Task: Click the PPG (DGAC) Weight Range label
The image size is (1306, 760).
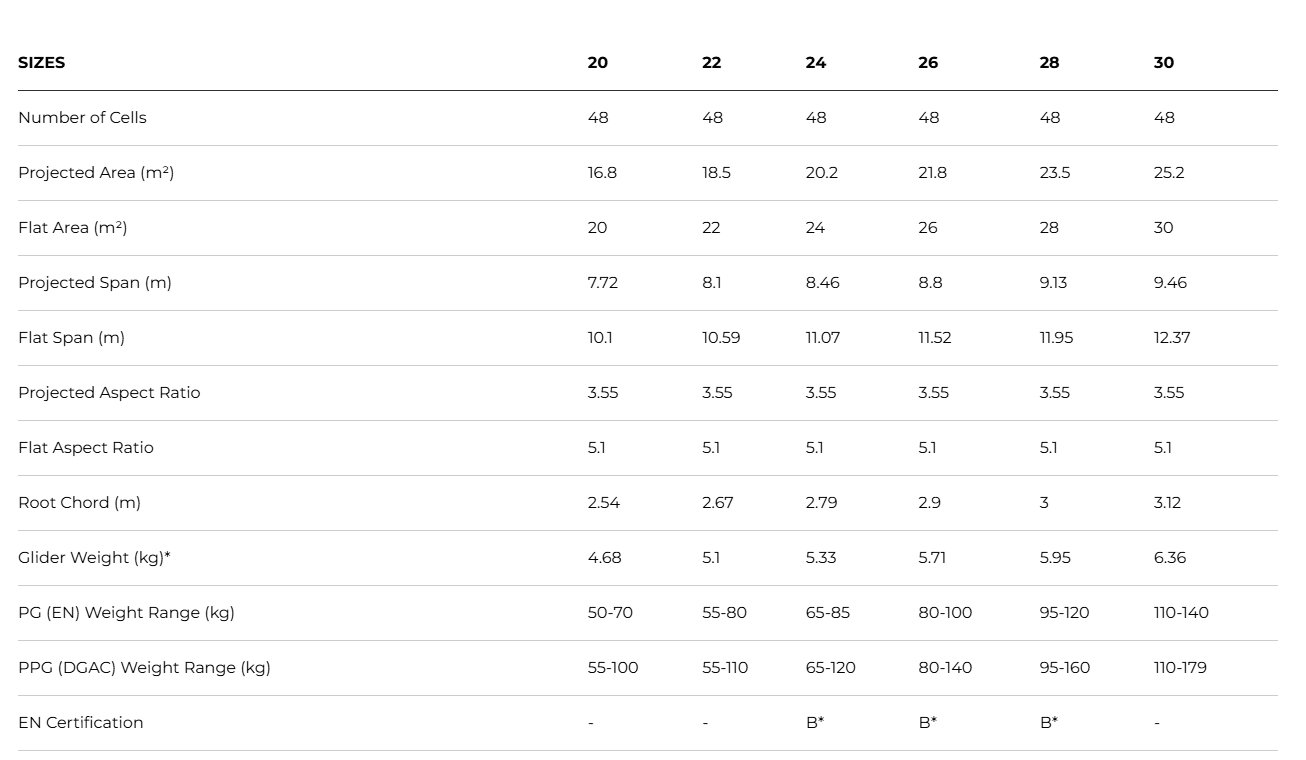Action: point(144,667)
